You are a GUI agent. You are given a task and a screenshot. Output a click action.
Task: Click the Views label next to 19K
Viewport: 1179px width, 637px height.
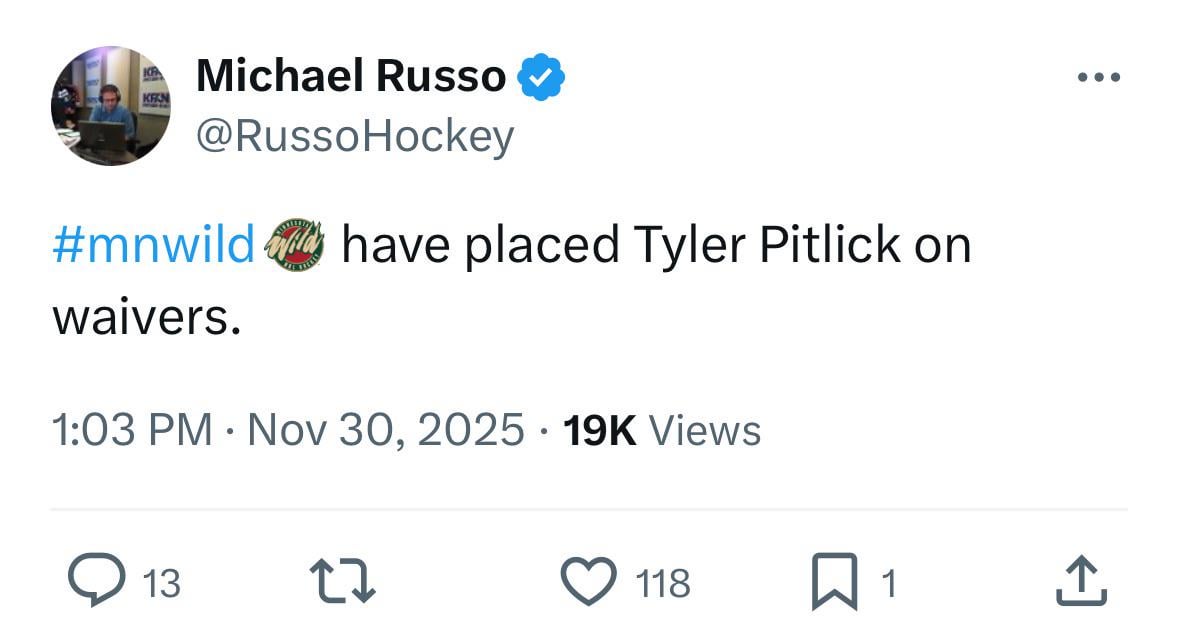pyautogui.click(x=706, y=430)
